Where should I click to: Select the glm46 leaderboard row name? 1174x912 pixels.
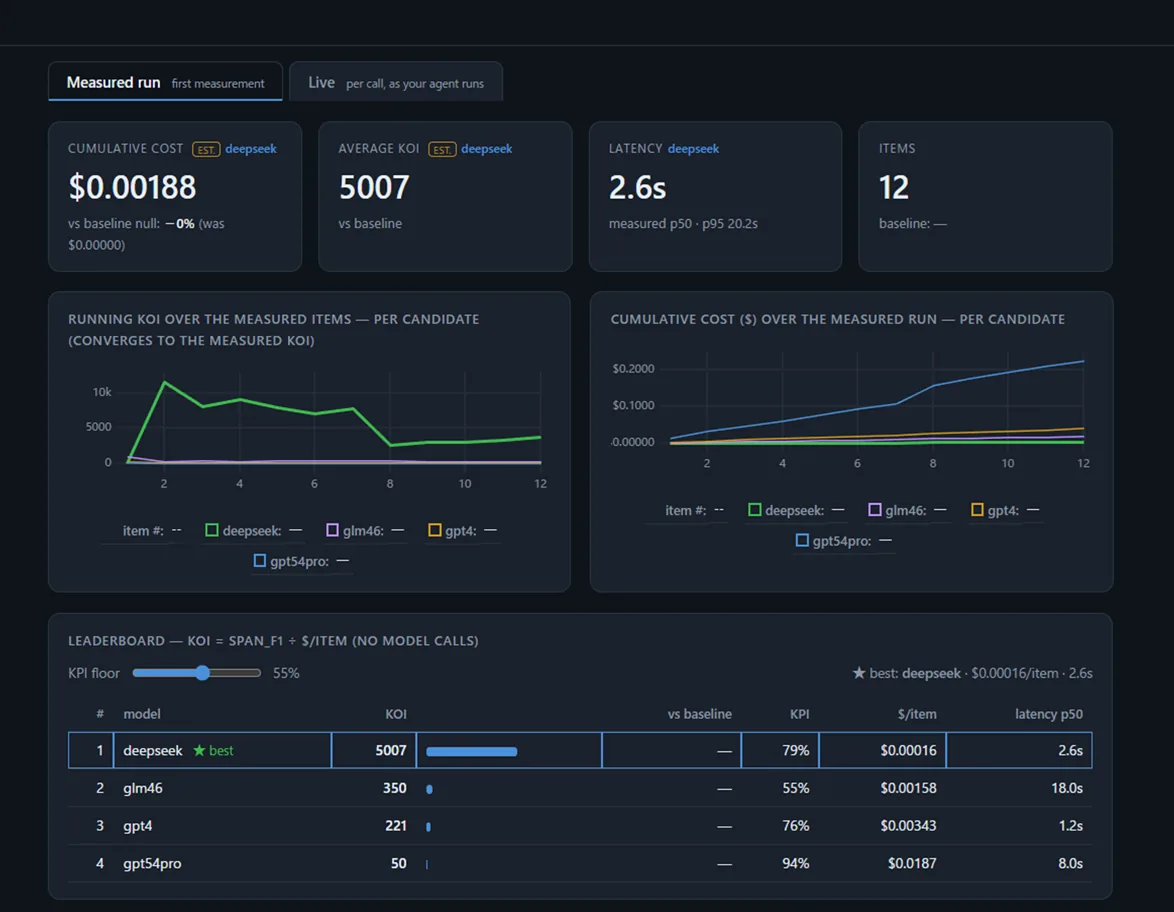point(143,788)
